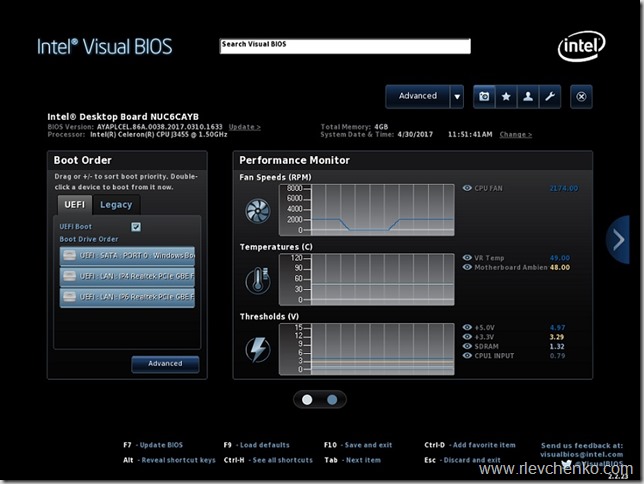Click the Boot Order panel heading

tap(83, 160)
